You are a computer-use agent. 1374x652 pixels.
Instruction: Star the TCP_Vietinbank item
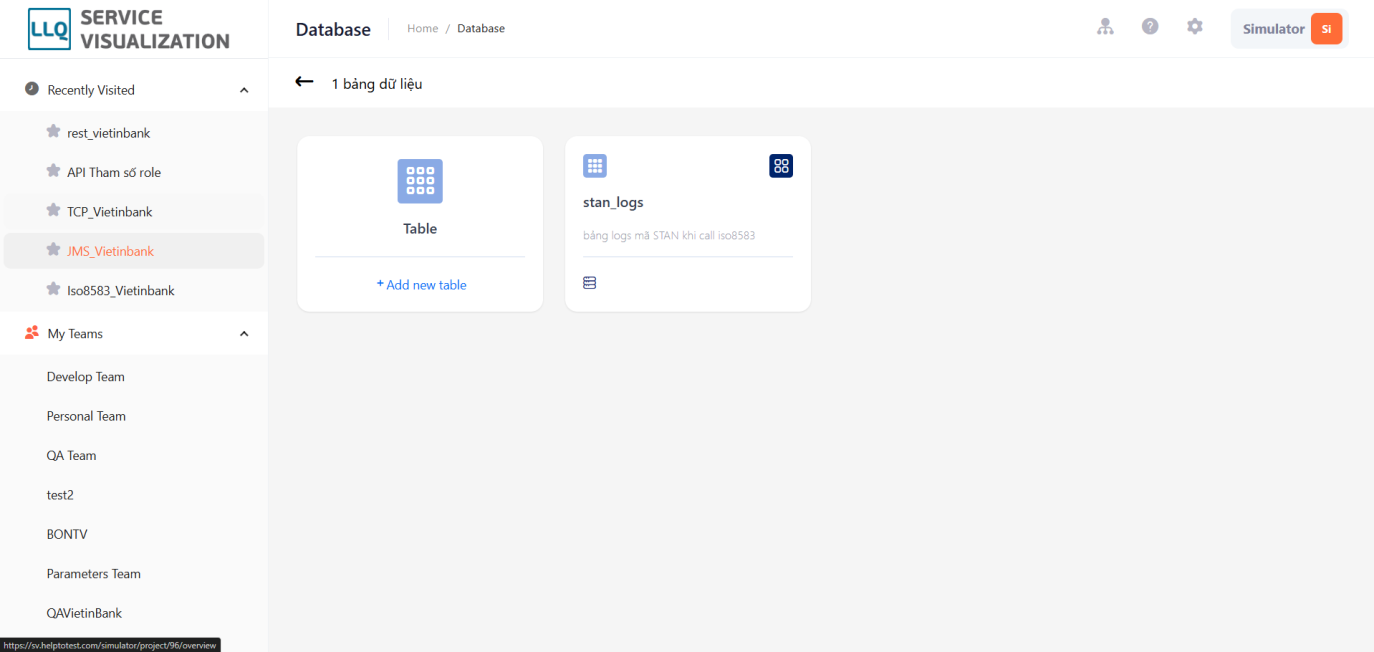(54, 211)
